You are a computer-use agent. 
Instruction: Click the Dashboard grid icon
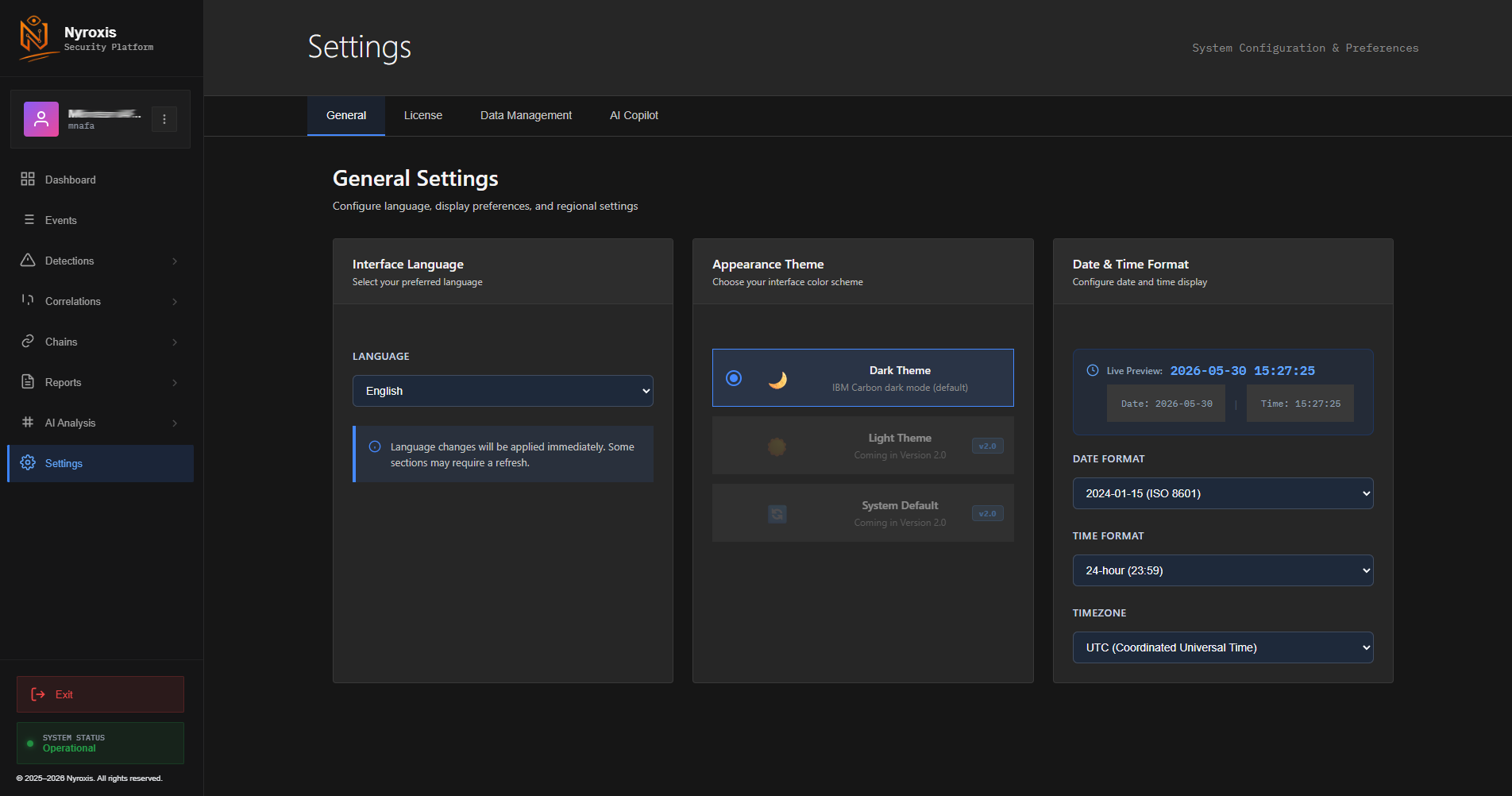pos(28,180)
